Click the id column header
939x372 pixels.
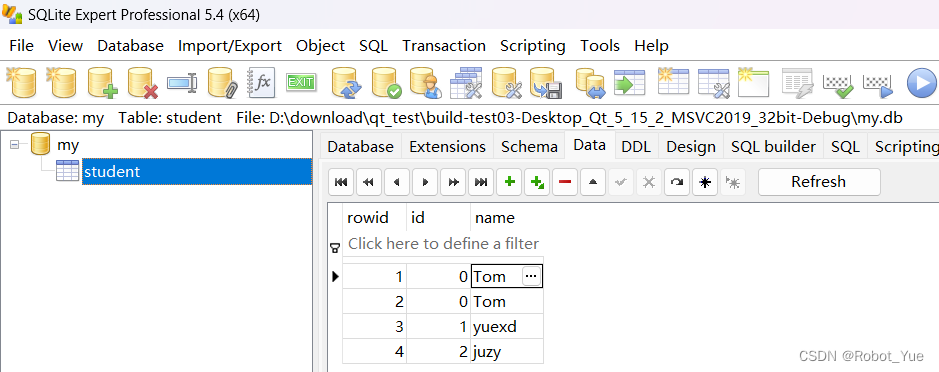coord(438,217)
